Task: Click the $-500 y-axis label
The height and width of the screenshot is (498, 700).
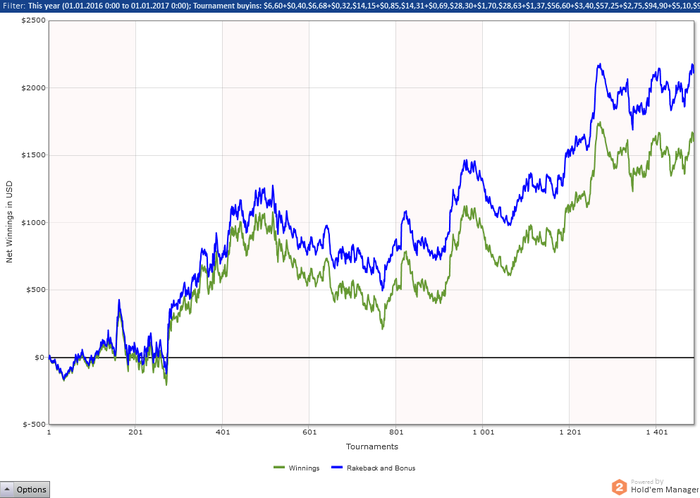Action: [34, 424]
